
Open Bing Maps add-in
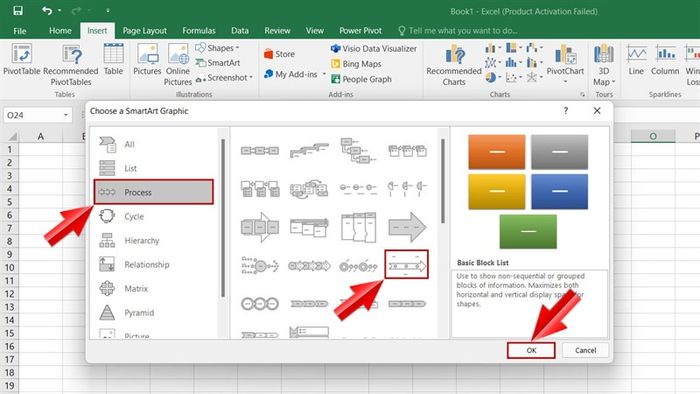click(356, 64)
